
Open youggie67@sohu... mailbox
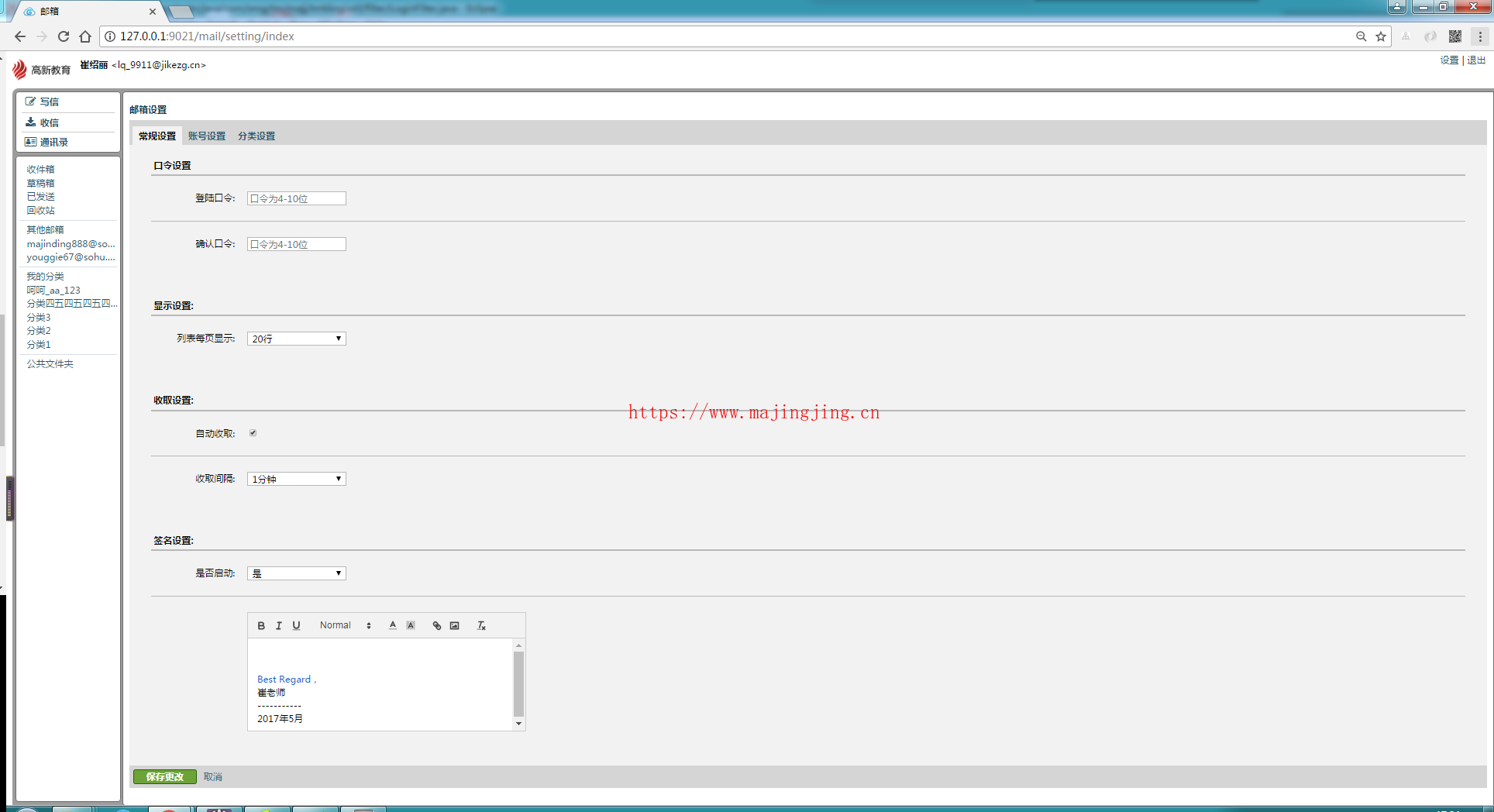71,257
